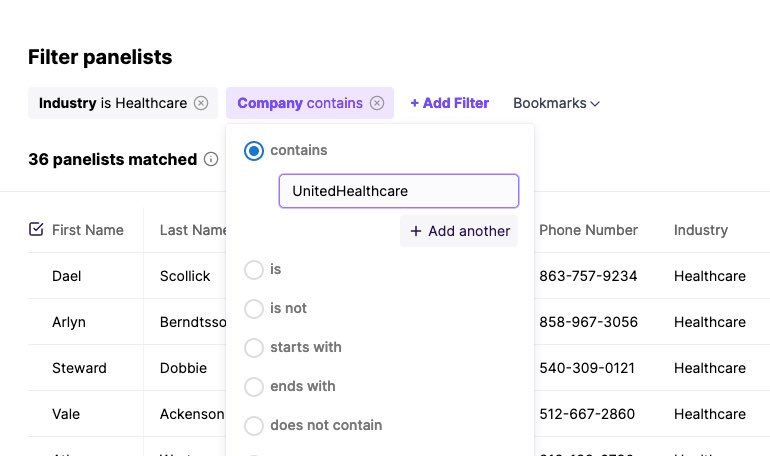Remove the Company contains filter
Image resolution: width=770 pixels, height=456 pixels.
coord(377,103)
